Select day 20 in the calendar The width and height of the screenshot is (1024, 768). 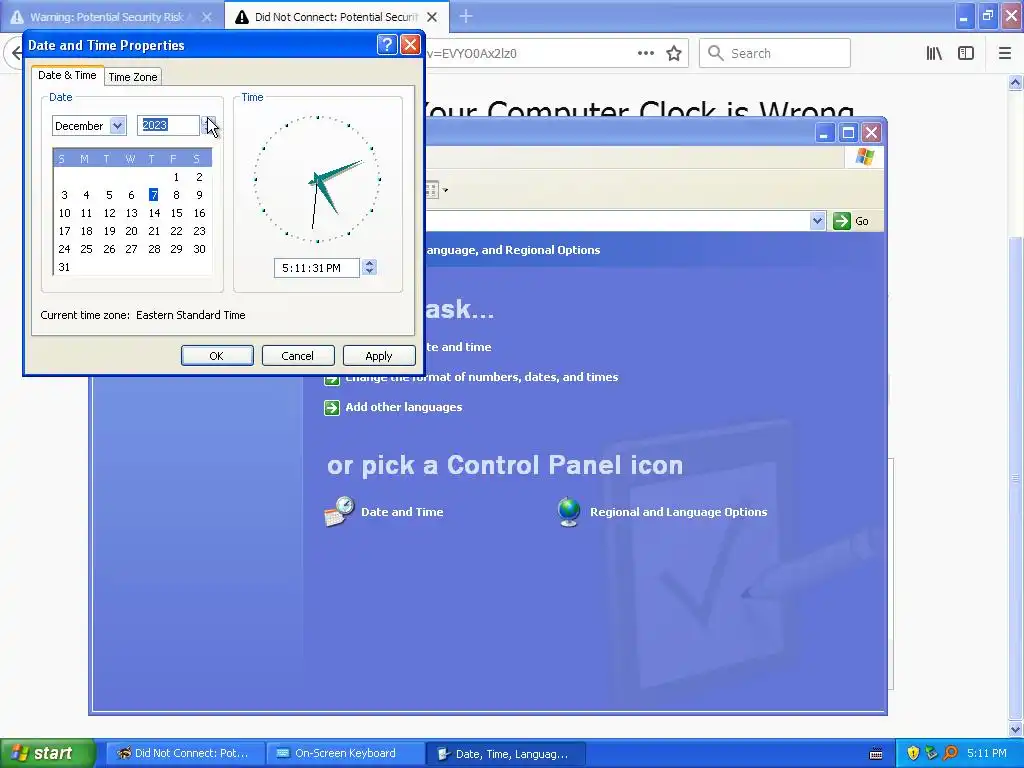coord(131,231)
